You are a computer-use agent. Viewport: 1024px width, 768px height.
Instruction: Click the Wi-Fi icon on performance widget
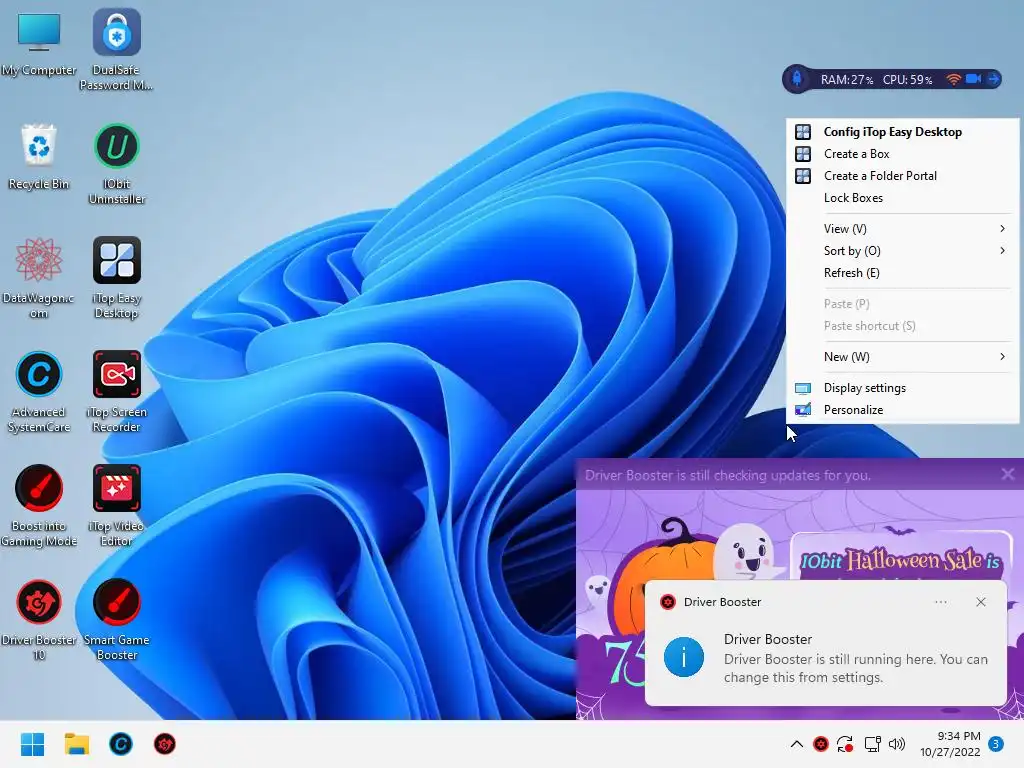pos(953,79)
